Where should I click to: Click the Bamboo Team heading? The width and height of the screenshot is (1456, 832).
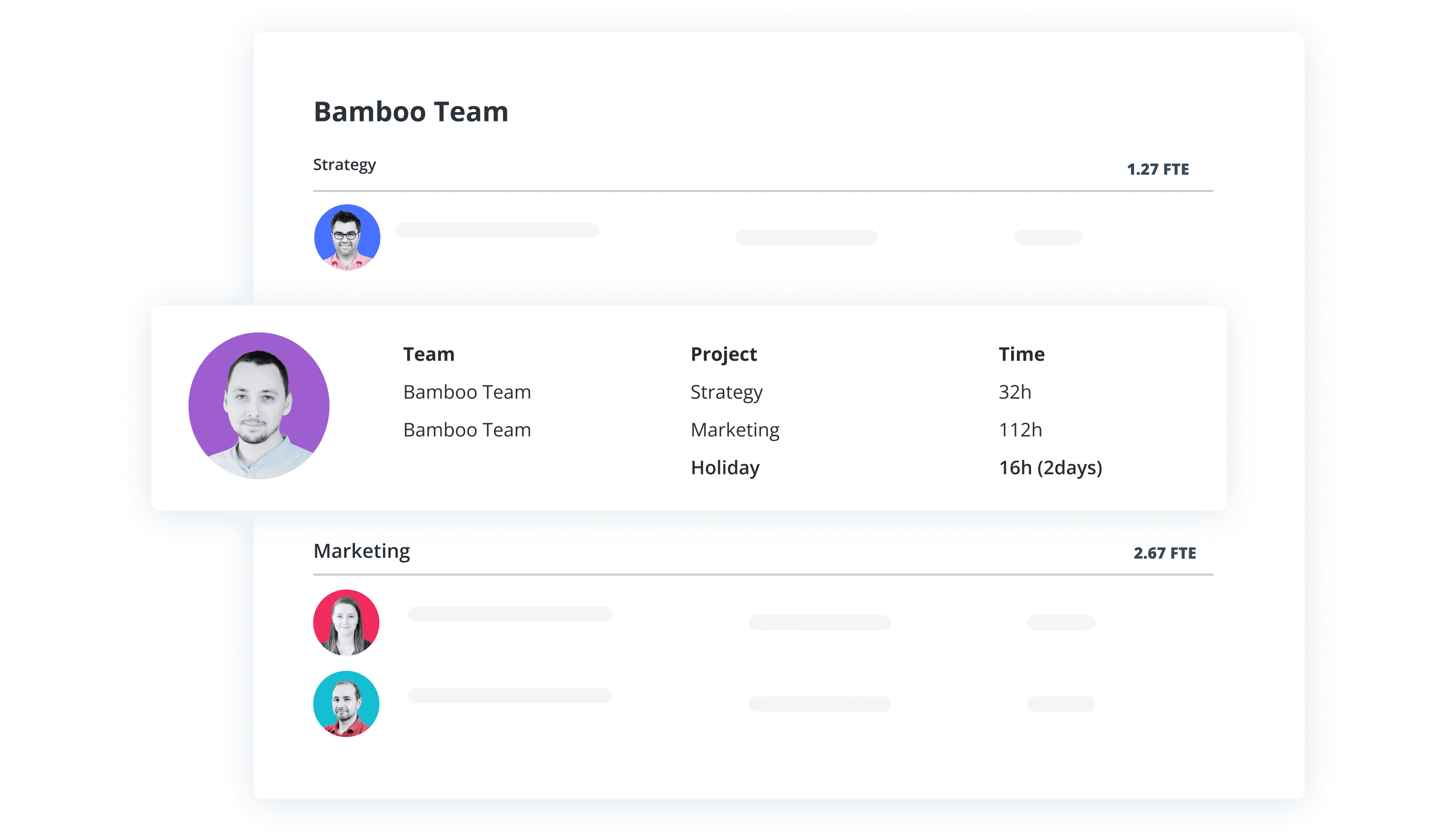pyautogui.click(x=411, y=112)
